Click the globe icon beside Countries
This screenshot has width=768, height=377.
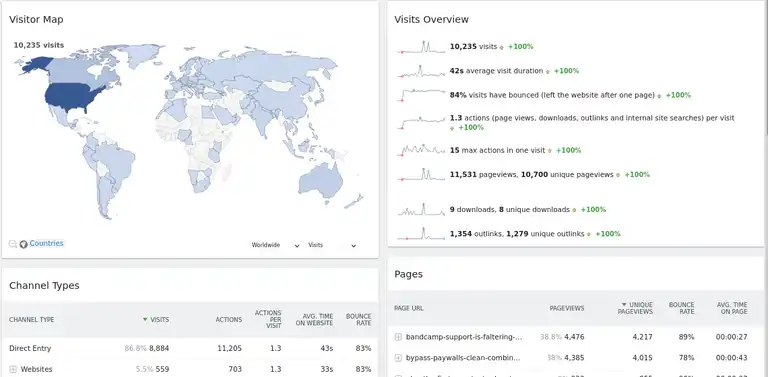24,244
